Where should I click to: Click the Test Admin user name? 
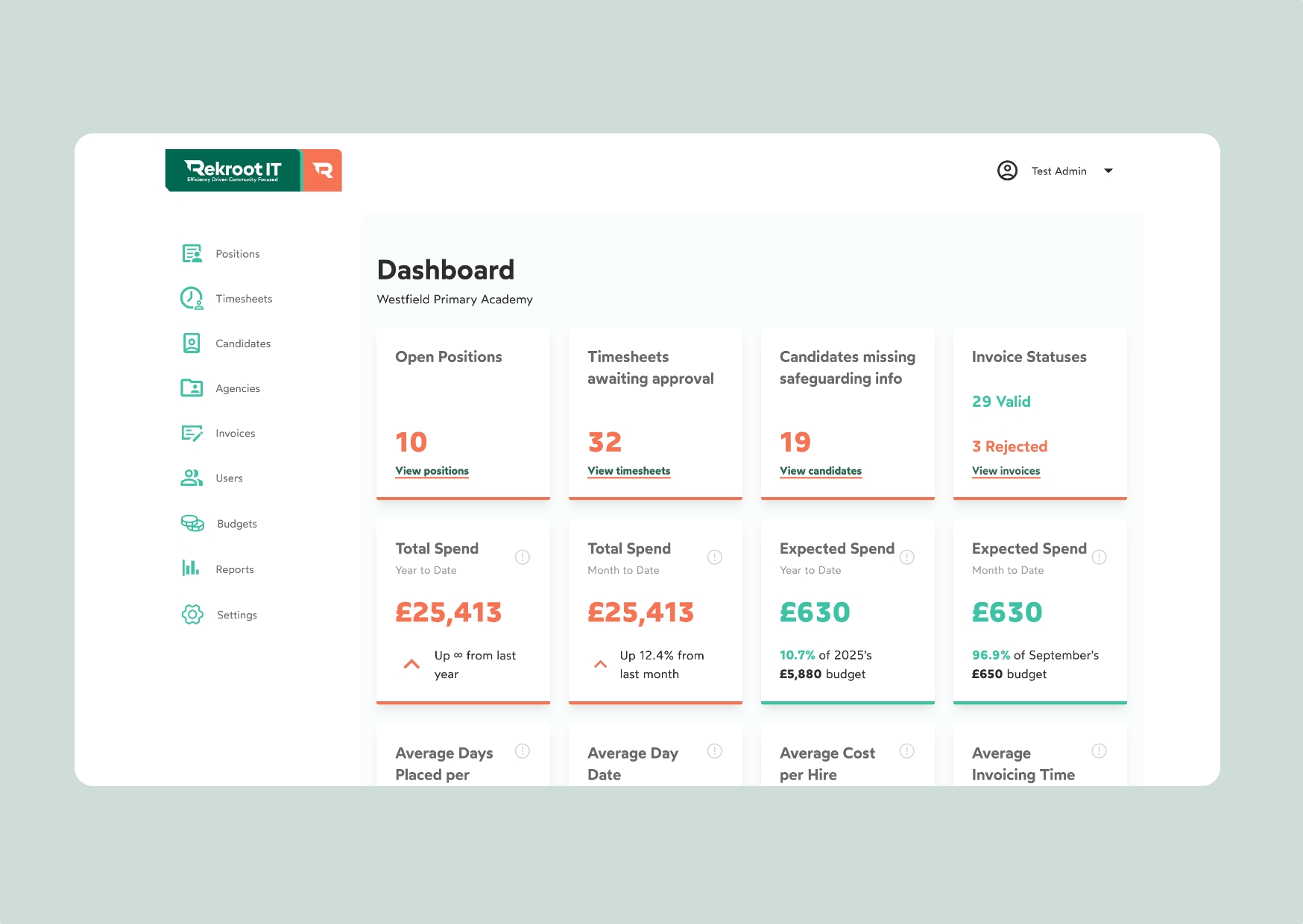1059,171
